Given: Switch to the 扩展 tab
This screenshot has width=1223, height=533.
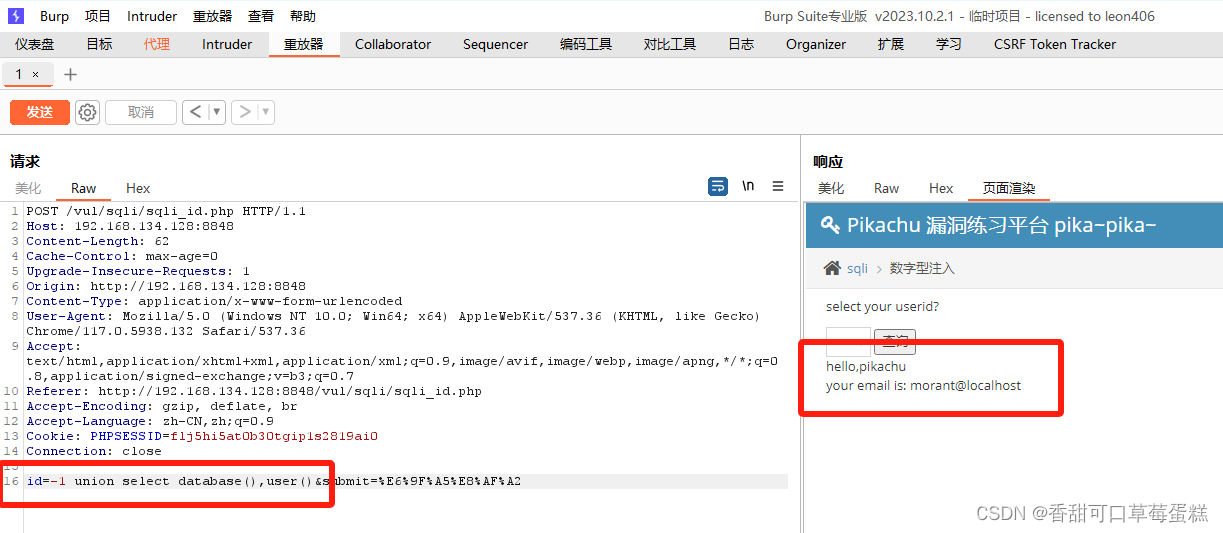Looking at the screenshot, I should (x=891, y=44).
